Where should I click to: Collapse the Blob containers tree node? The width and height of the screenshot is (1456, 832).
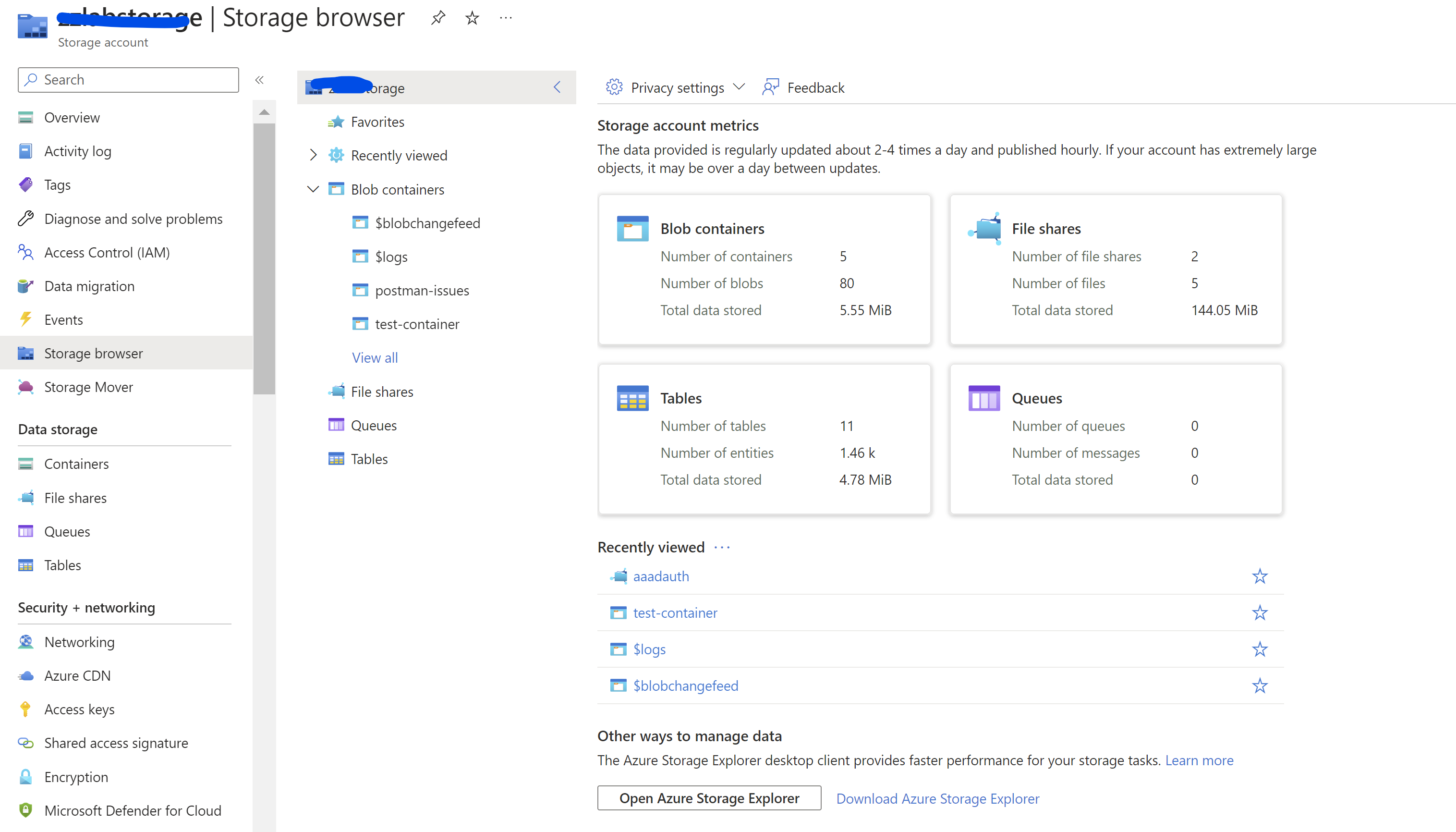(313, 189)
